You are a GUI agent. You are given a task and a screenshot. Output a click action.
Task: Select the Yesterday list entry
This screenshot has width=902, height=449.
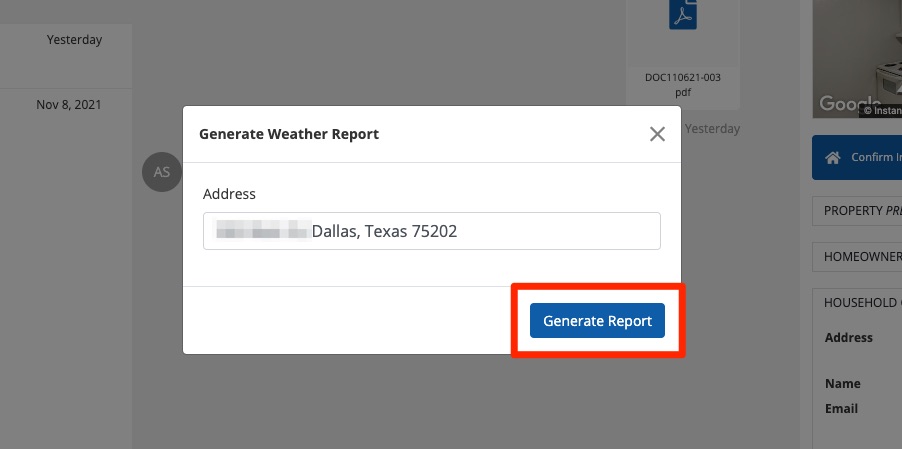click(x=74, y=41)
